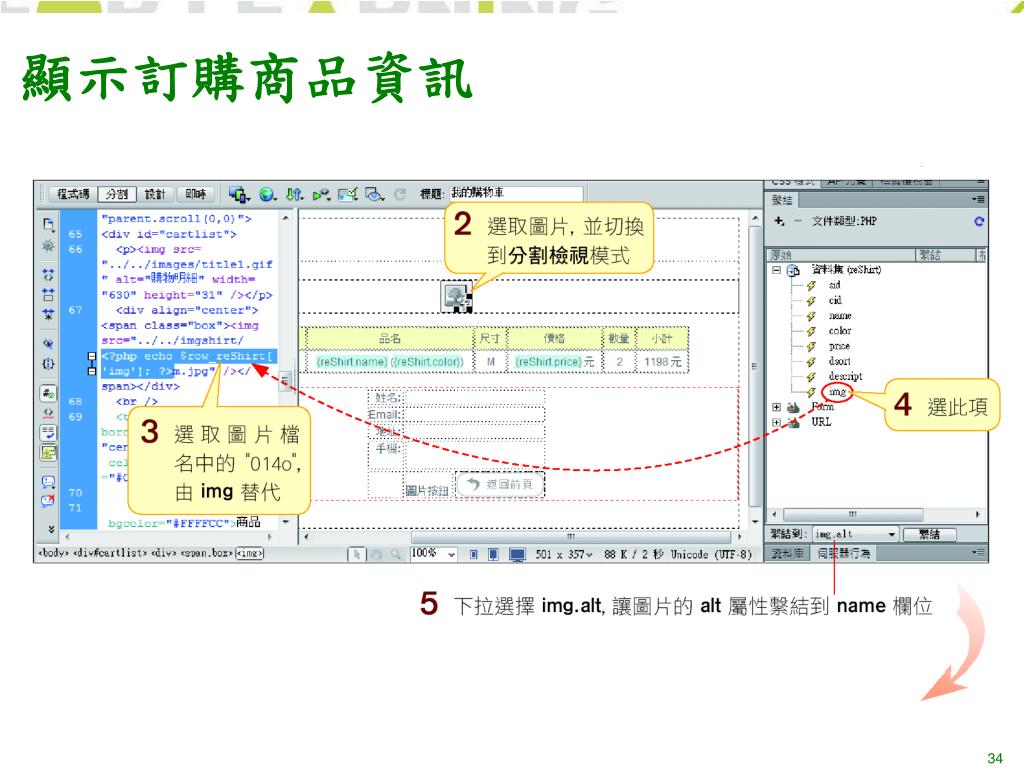The width and height of the screenshot is (1024, 768).
Task: Click the minus remove binding button
Action: click(797, 221)
